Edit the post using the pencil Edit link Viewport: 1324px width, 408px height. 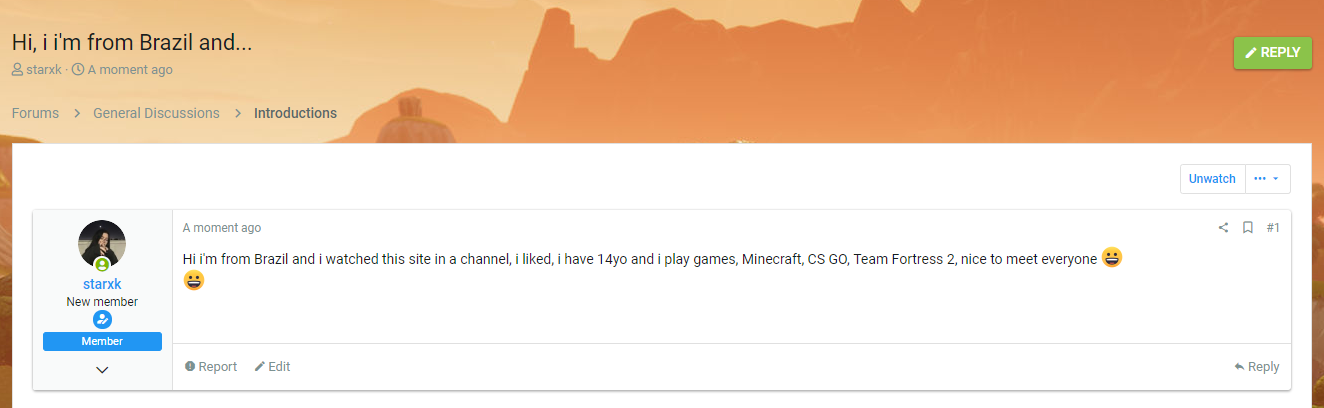click(x=272, y=367)
